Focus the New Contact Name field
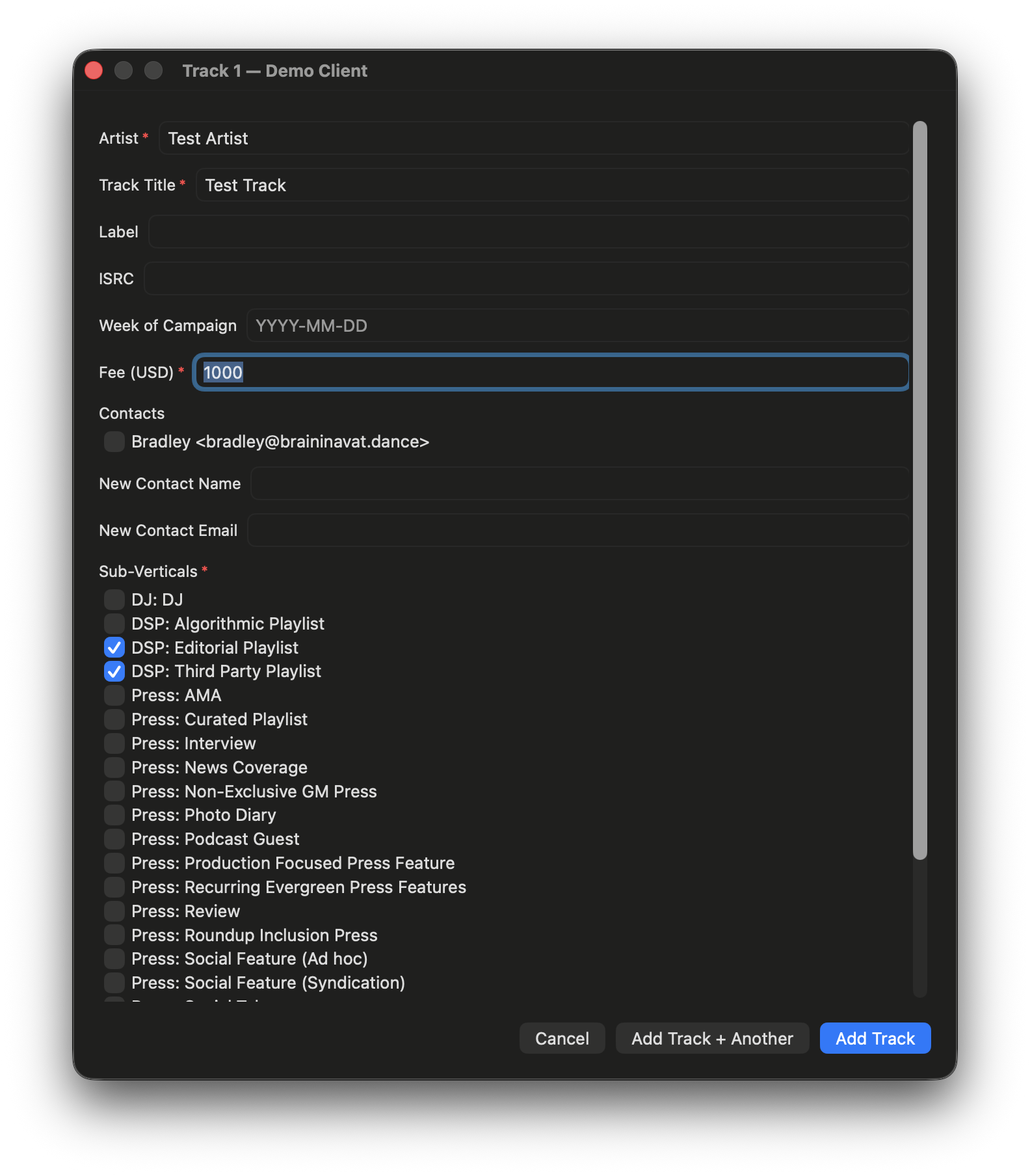Viewport: 1030px width, 1176px height. click(580, 484)
